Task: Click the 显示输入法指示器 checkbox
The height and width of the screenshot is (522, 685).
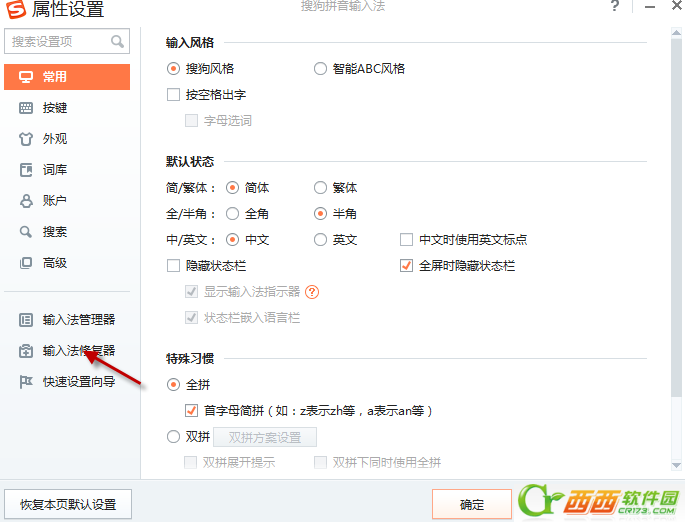Action: [191, 292]
